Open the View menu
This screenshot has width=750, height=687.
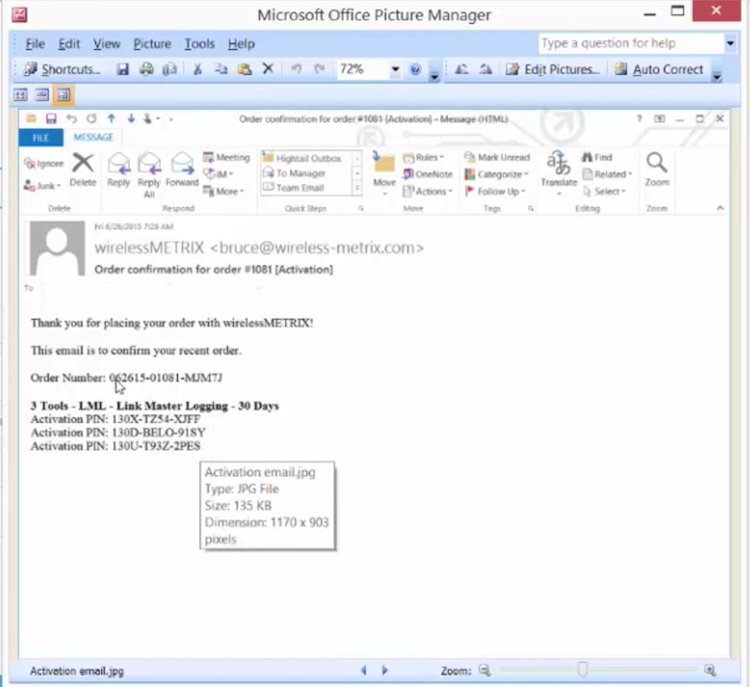tap(106, 44)
